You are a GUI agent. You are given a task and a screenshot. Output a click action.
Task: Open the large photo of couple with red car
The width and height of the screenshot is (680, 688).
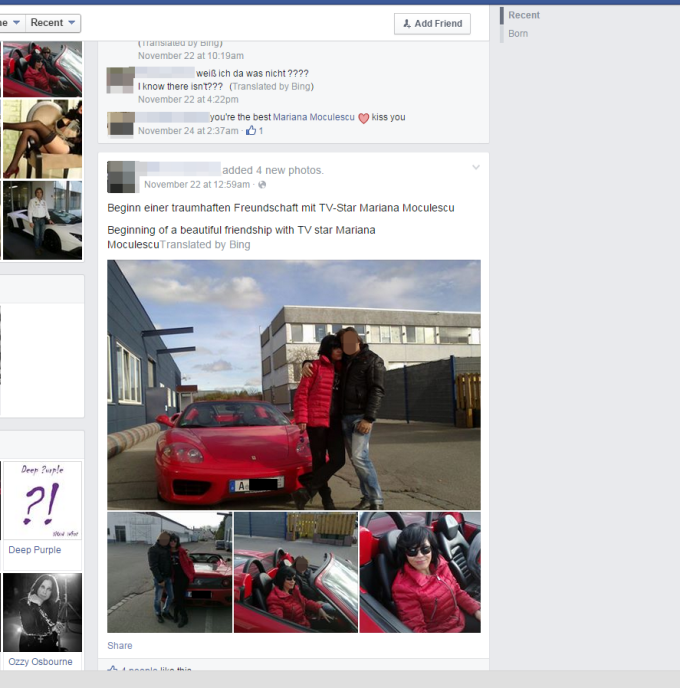pyautogui.click(x=294, y=385)
